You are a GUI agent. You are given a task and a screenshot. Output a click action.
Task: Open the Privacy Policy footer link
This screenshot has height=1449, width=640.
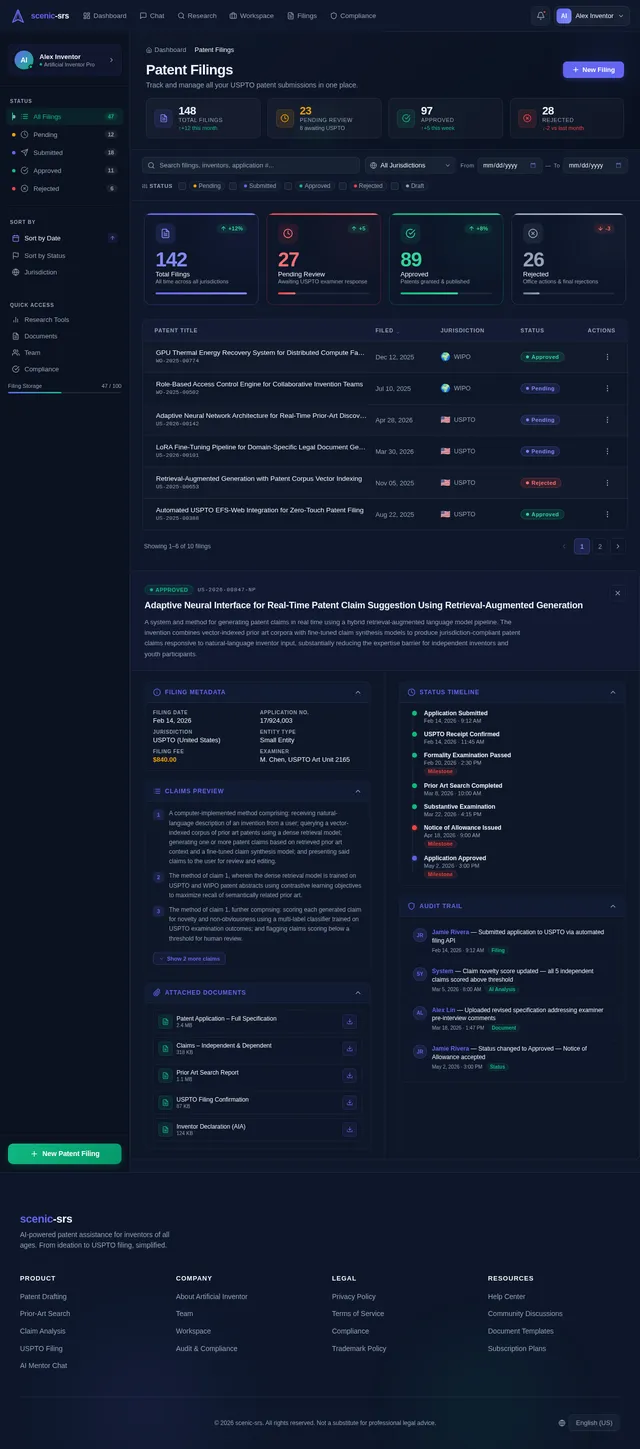[354, 1297]
